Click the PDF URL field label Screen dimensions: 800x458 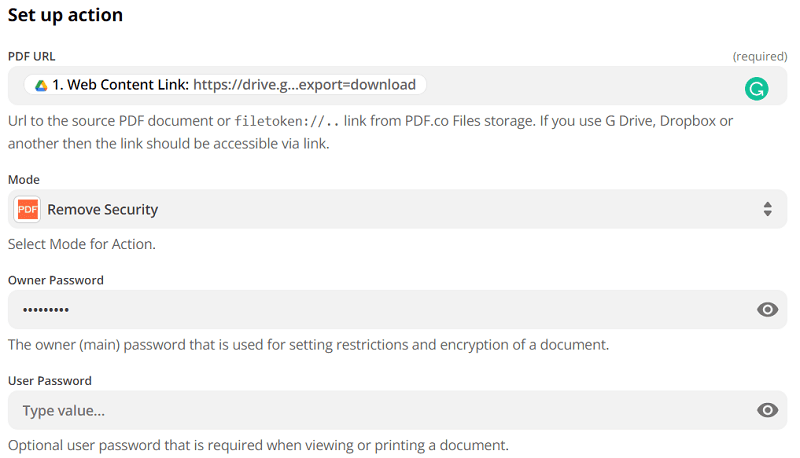[32, 56]
